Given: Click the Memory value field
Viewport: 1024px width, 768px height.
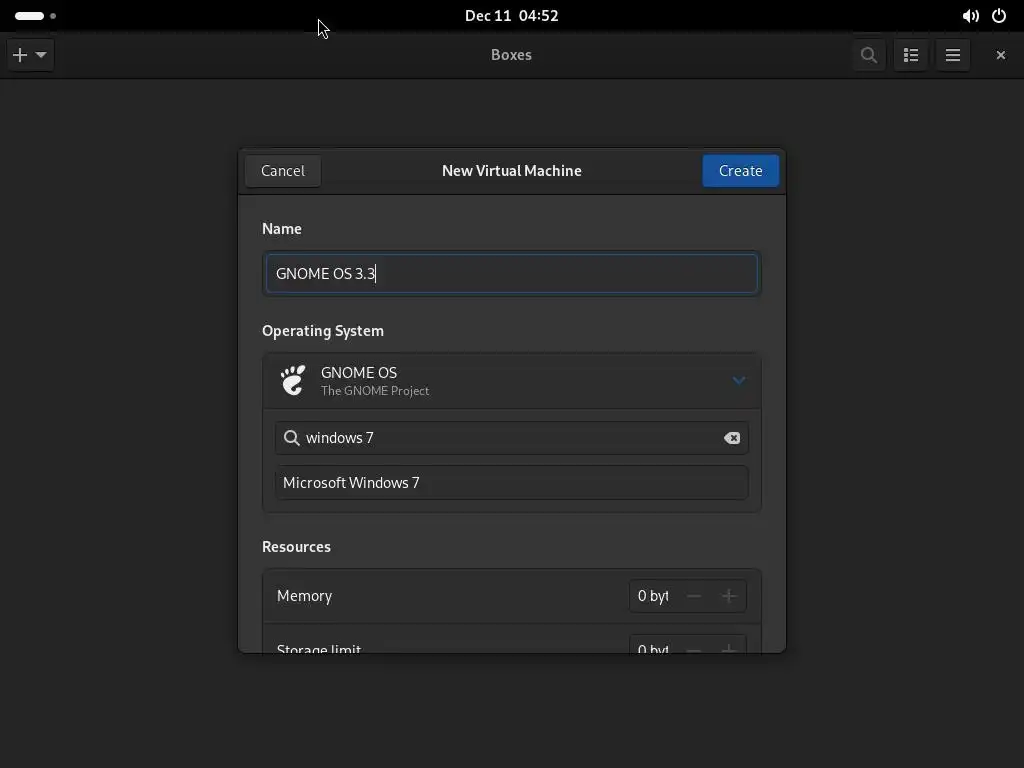Looking at the screenshot, I should [x=653, y=596].
